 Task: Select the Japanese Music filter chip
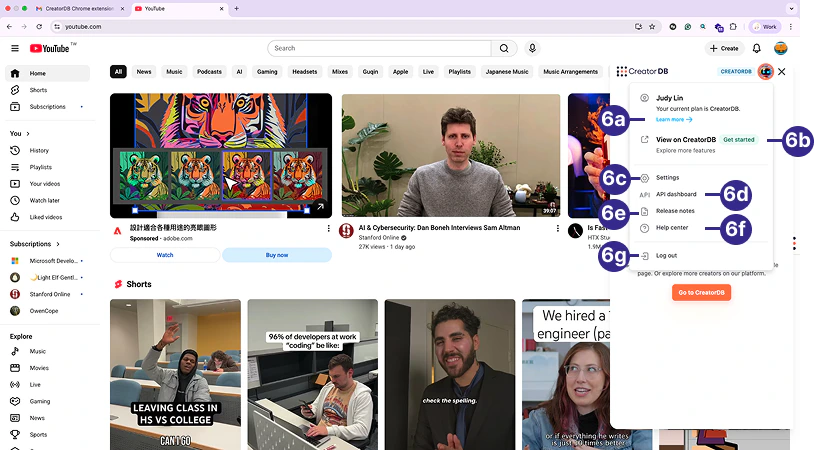click(507, 72)
